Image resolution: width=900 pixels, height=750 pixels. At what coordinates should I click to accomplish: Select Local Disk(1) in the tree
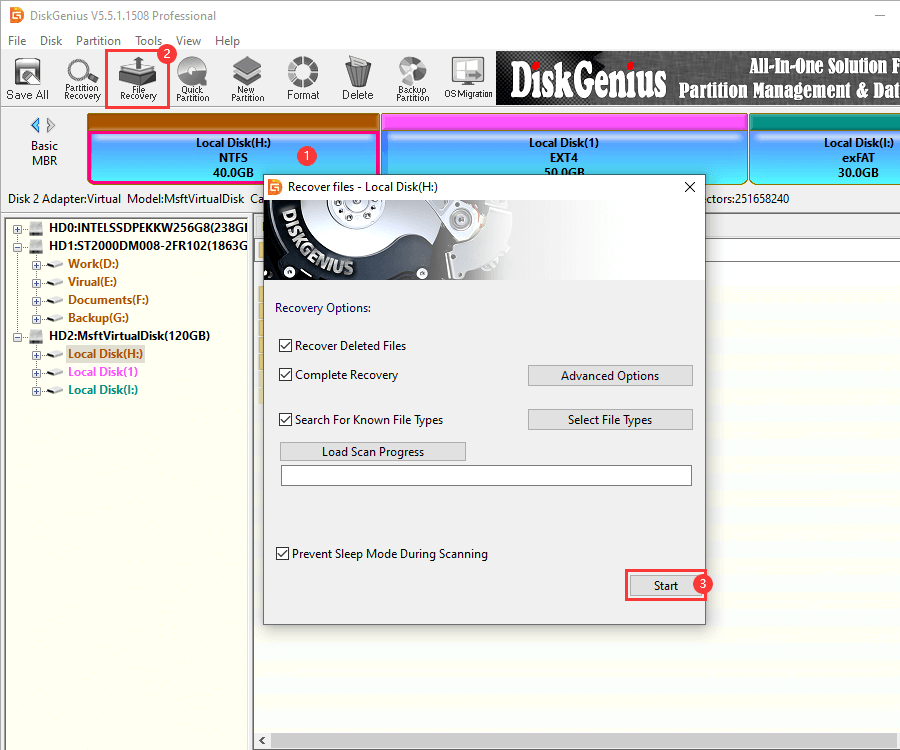[x=103, y=372]
